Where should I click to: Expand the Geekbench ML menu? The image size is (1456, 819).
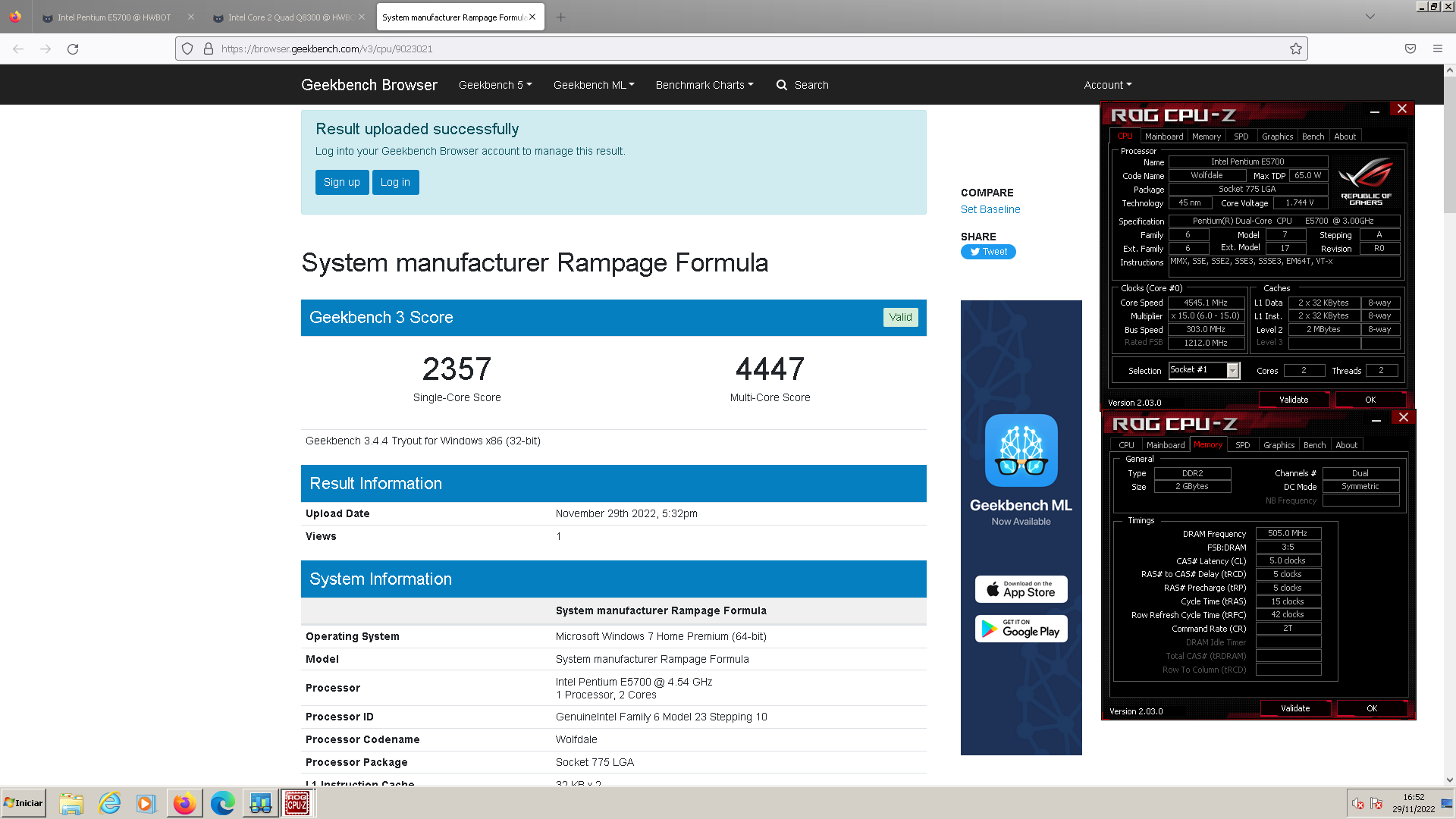click(x=594, y=85)
